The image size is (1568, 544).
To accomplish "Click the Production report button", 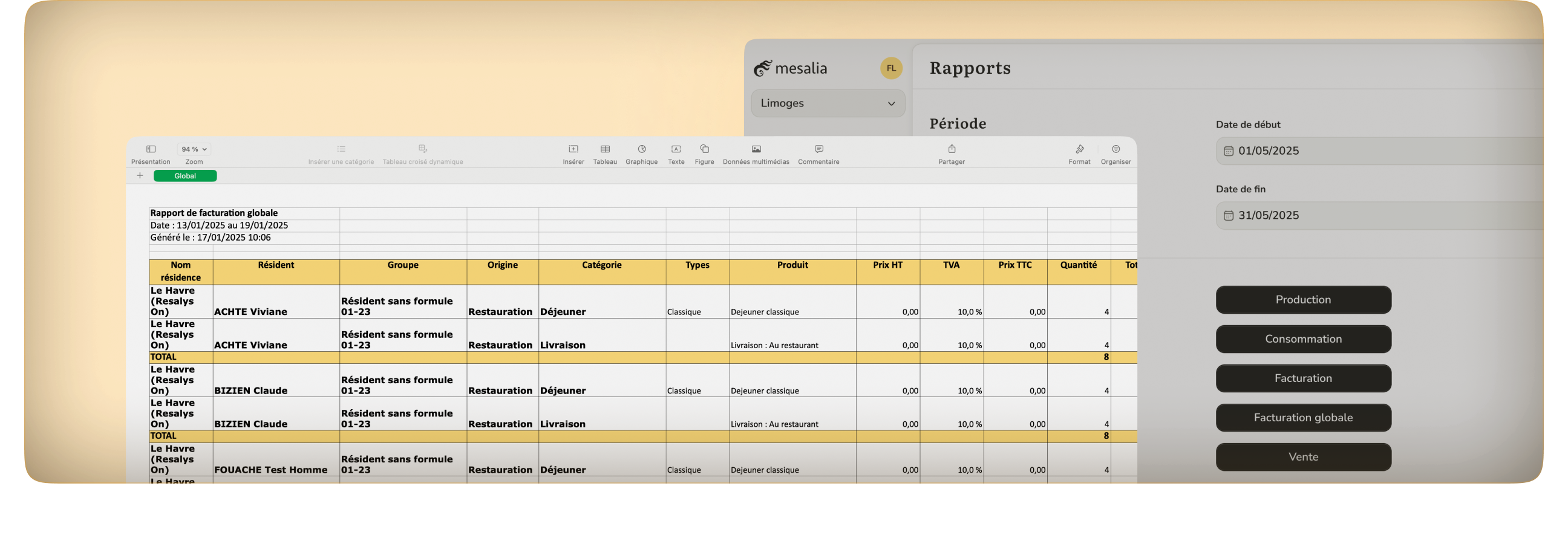I will pos(1302,300).
